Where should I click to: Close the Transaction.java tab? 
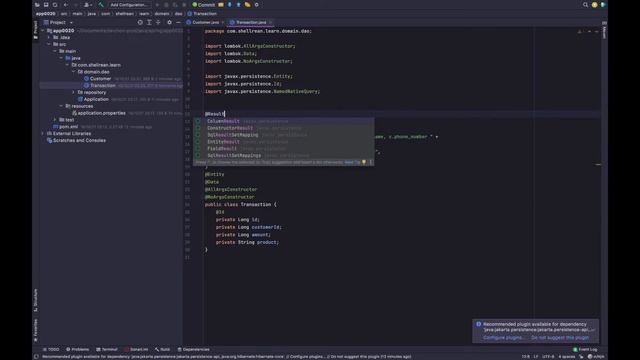[271, 22]
